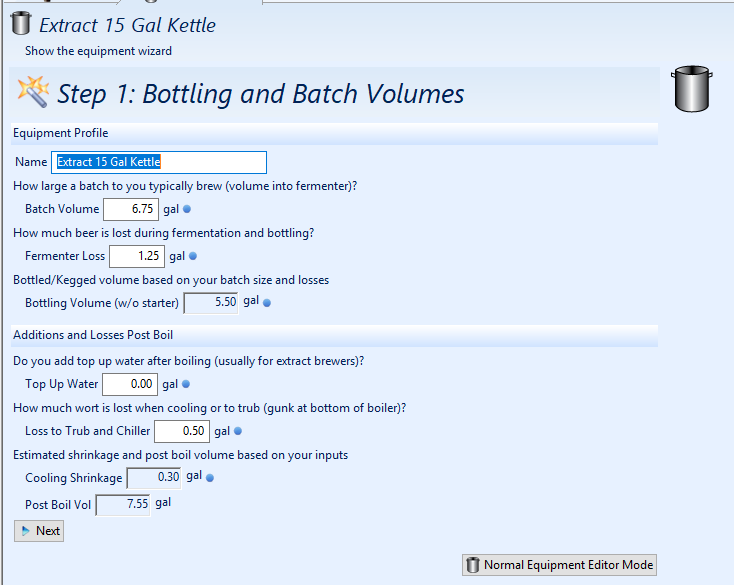Click the blue dot beside Bottling Volume
Screen dimensions: 734x585
[267, 303]
